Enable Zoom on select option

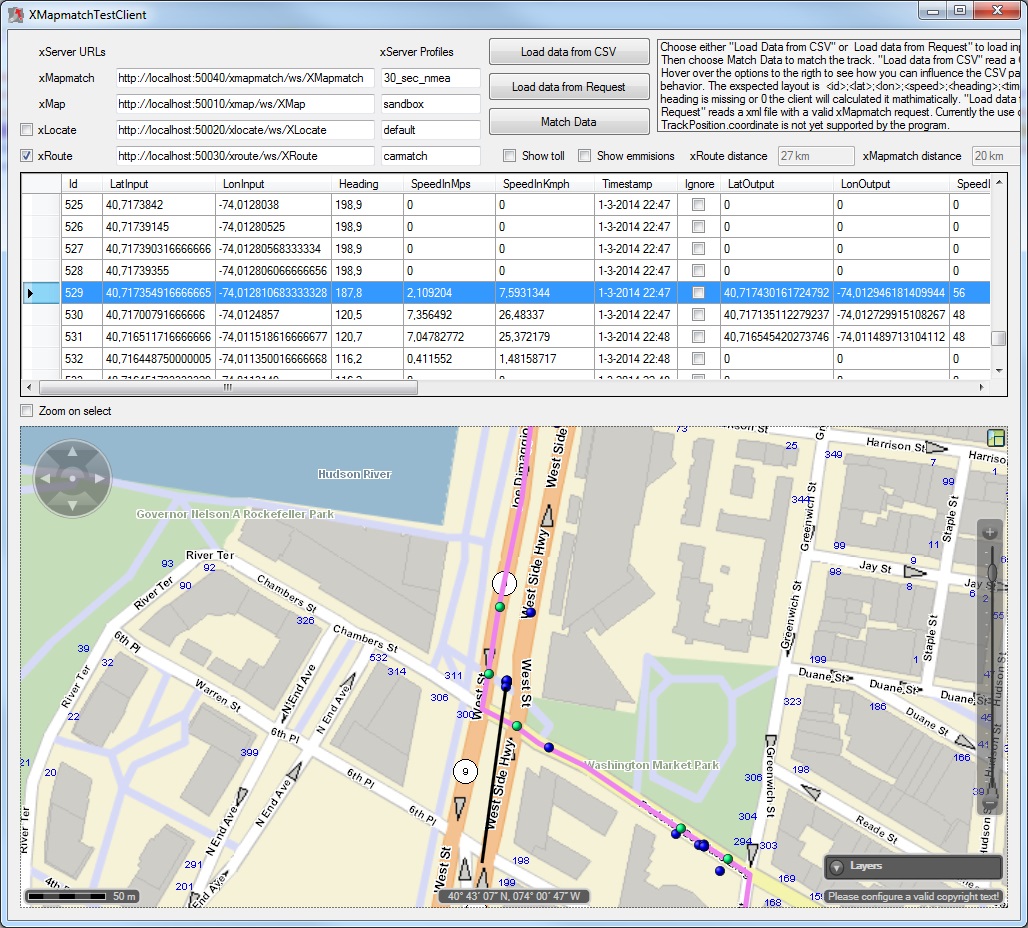[x=27, y=411]
